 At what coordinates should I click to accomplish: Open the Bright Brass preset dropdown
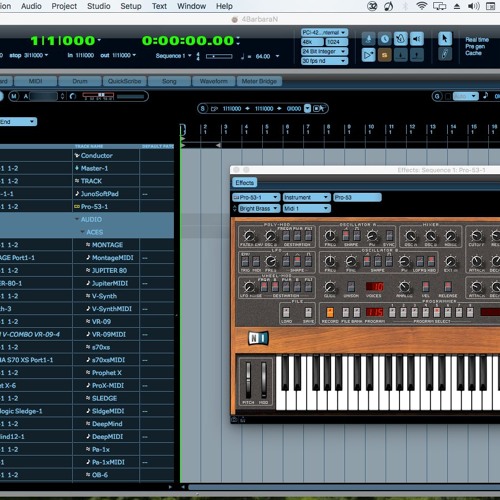(259, 209)
